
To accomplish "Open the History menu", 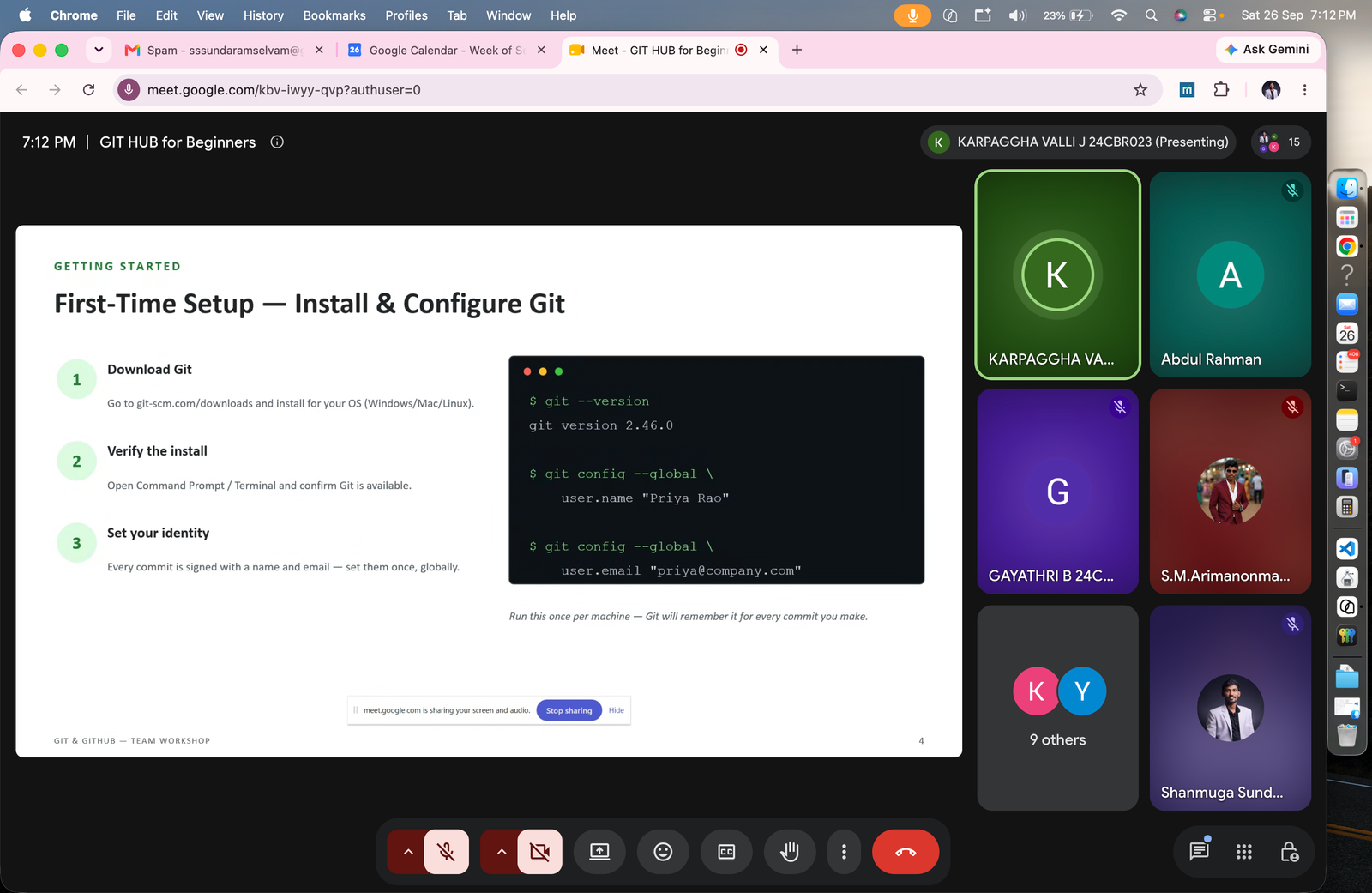I will [x=263, y=15].
